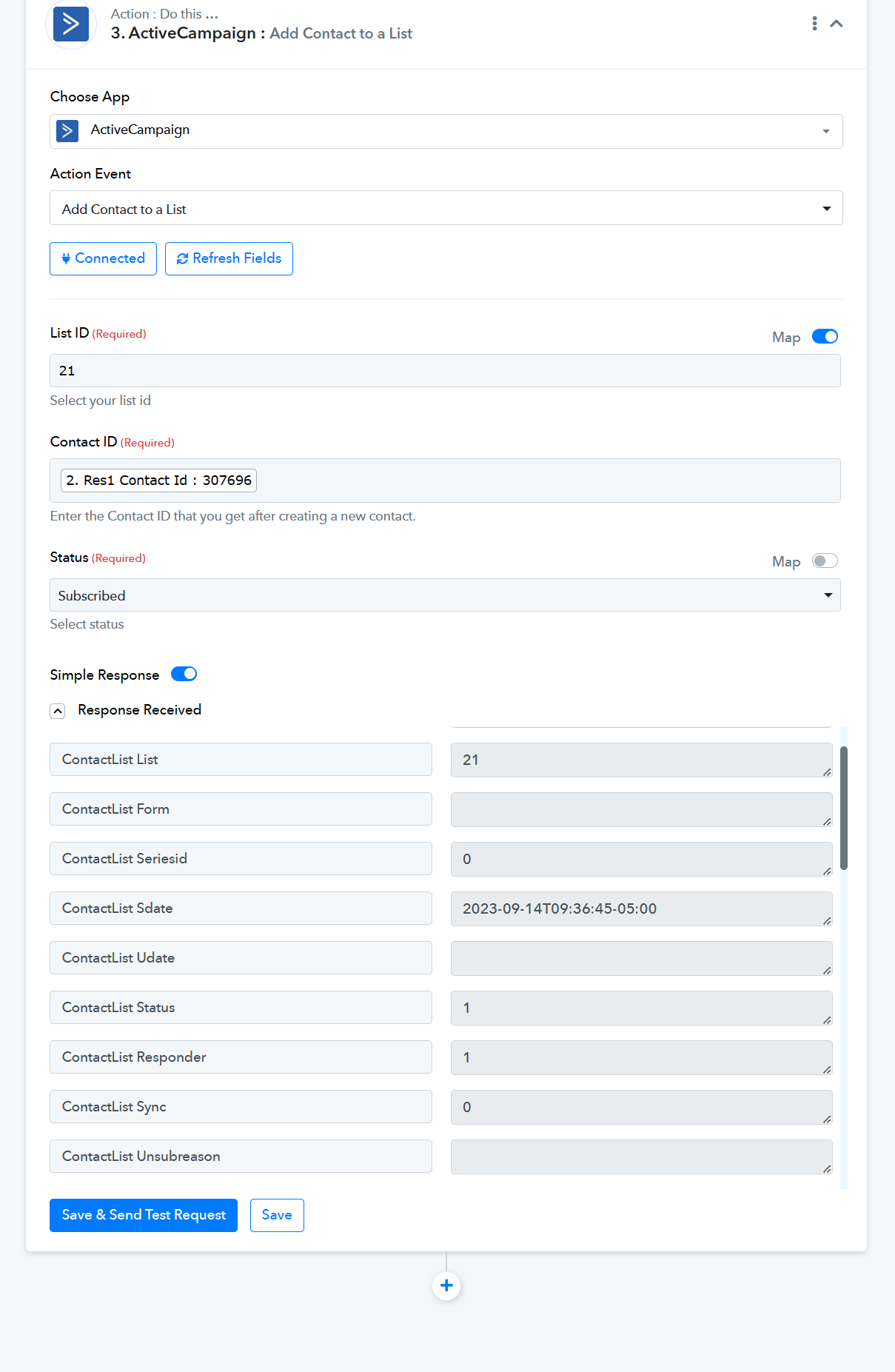Click the ContactList Sdate value resize handle
This screenshot has height=1372, width=895.
tap(827, 921)
